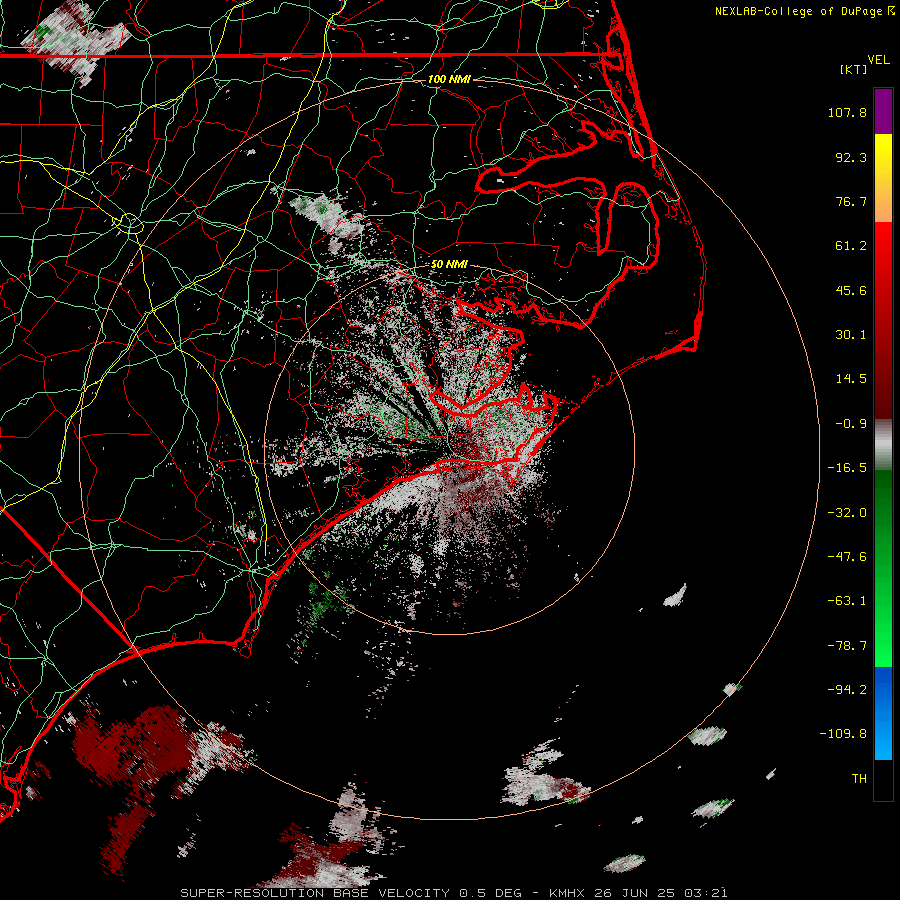The height and width of the screenshot is (900, 900).
Task: Click the purple segment of the velocity color bar
Action: pyautogui.click(x=883, y=111)
